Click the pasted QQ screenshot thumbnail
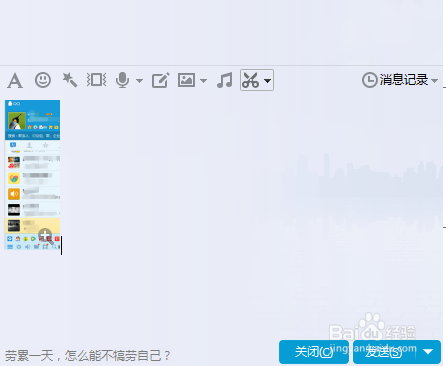The image size is (446, 366). coord(32,175)
